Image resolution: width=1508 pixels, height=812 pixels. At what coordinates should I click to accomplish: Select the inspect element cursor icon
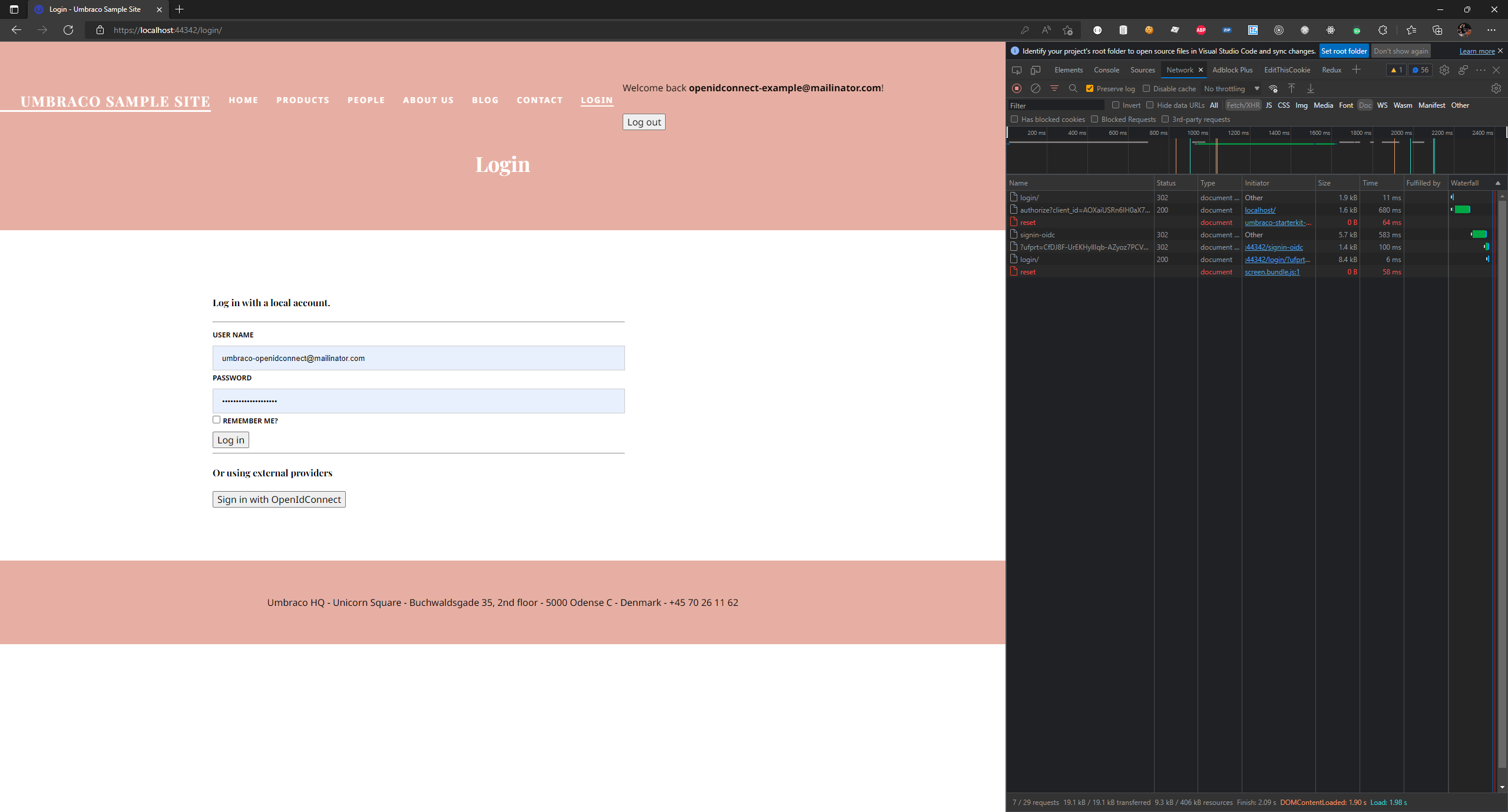(x=1016, y=70)
